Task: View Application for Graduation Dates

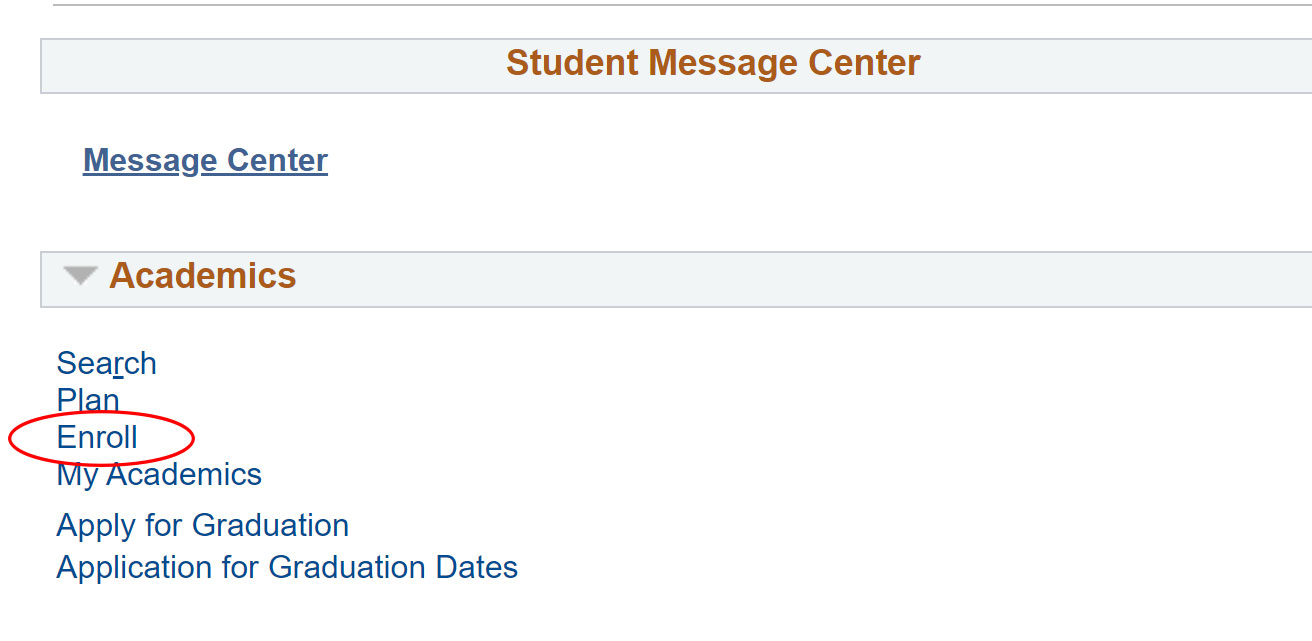Action: click(x=287, y=567)
